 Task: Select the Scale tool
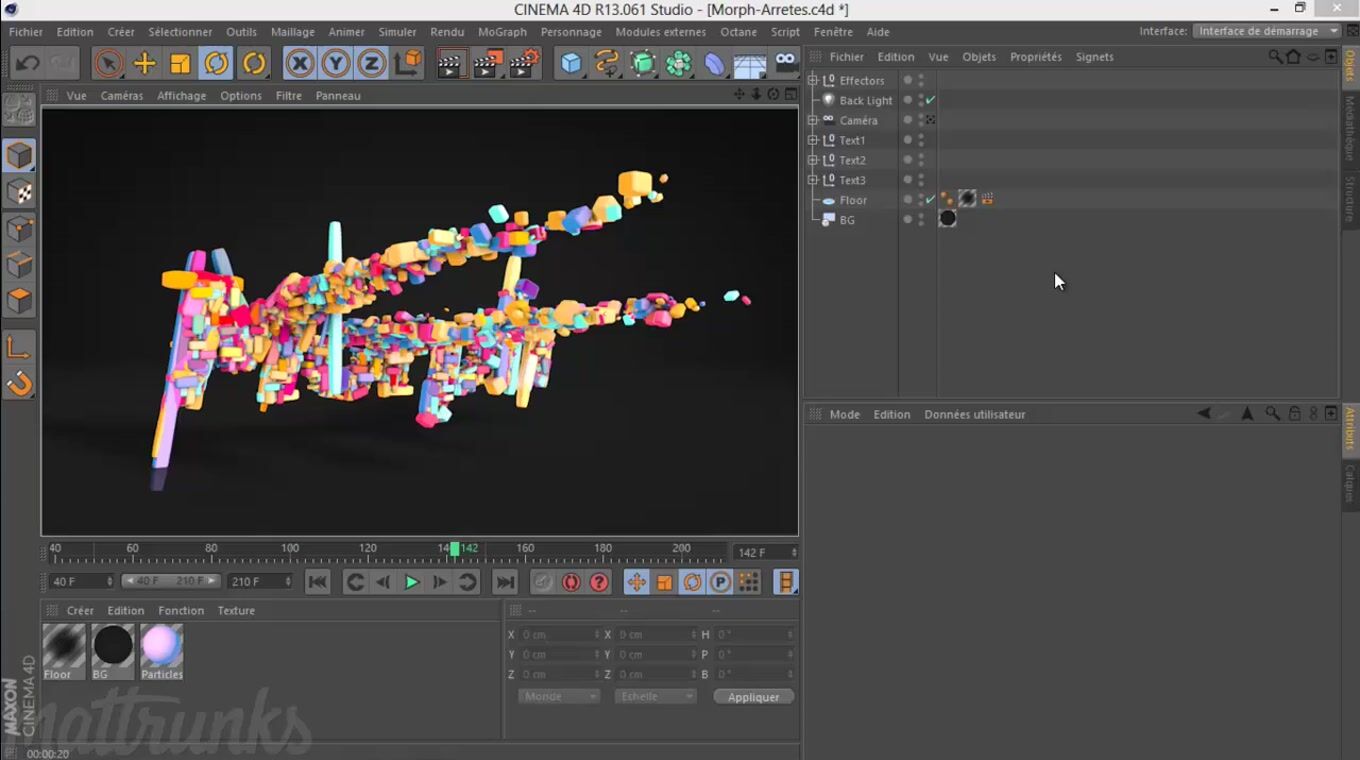(x=180, y=64)
